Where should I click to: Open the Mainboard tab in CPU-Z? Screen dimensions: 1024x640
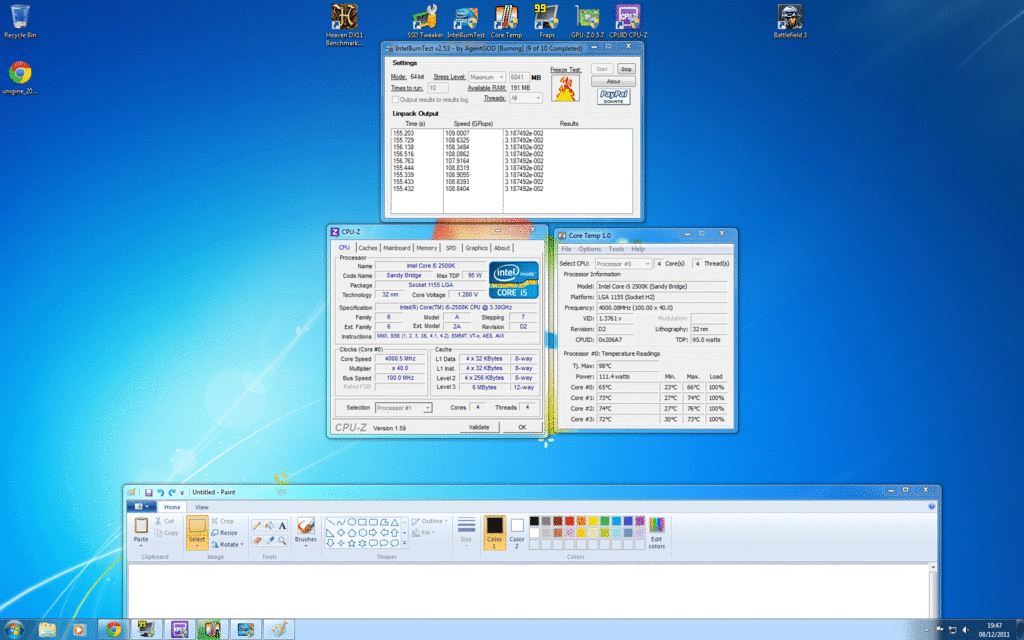coord(397,248)
